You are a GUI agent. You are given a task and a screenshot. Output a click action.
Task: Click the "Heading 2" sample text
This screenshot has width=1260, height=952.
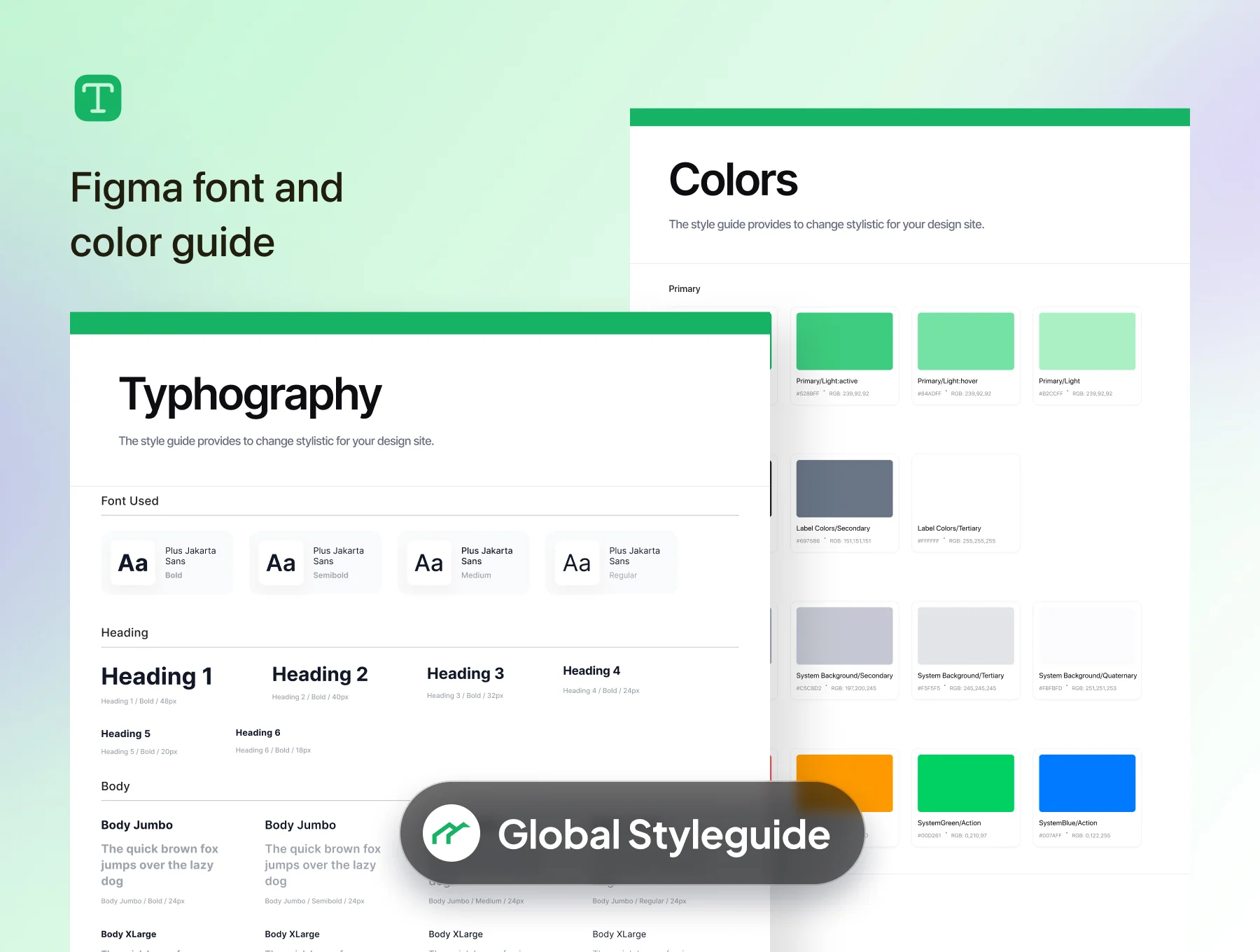320,674
